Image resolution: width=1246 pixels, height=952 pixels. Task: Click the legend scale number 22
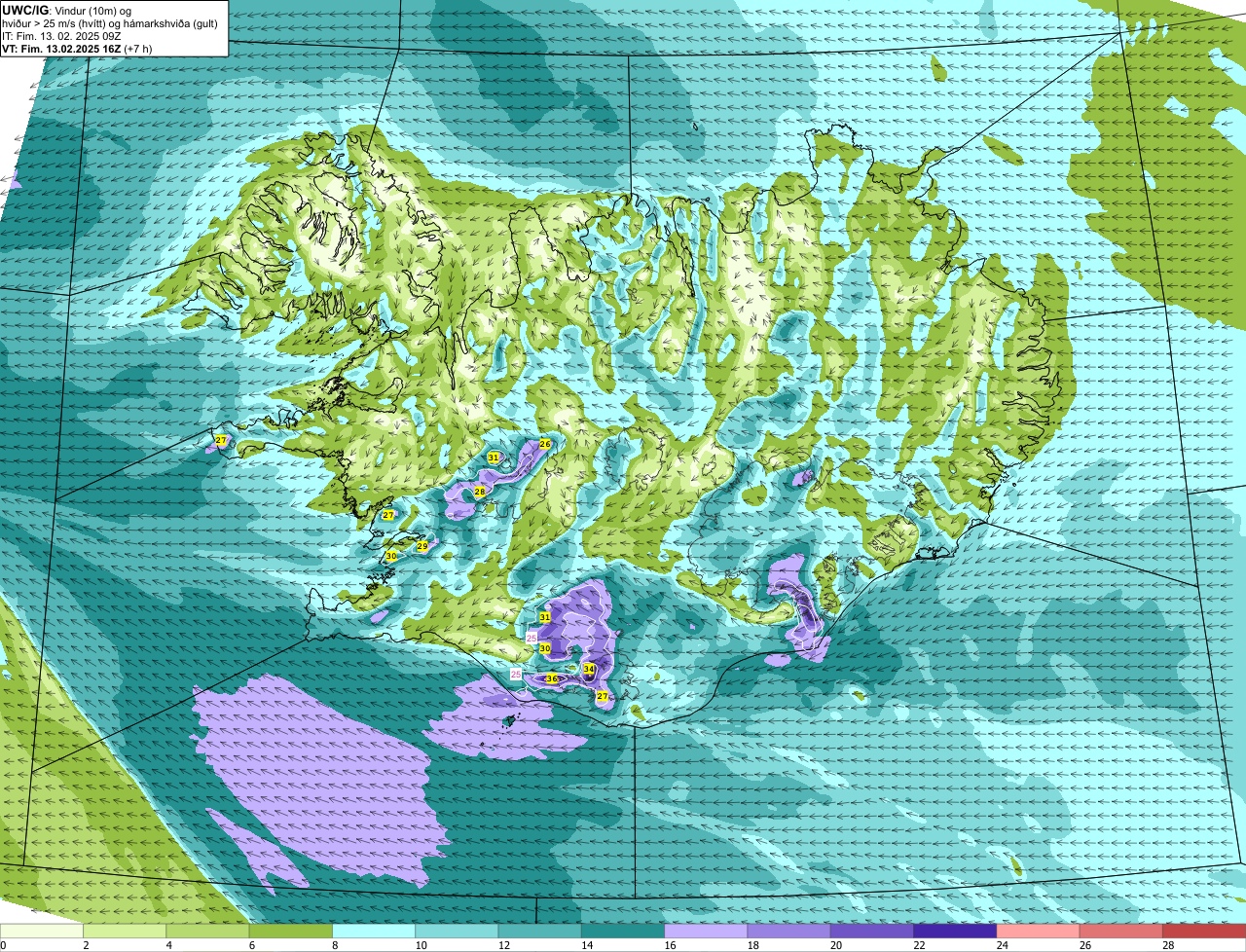[919, 945]
